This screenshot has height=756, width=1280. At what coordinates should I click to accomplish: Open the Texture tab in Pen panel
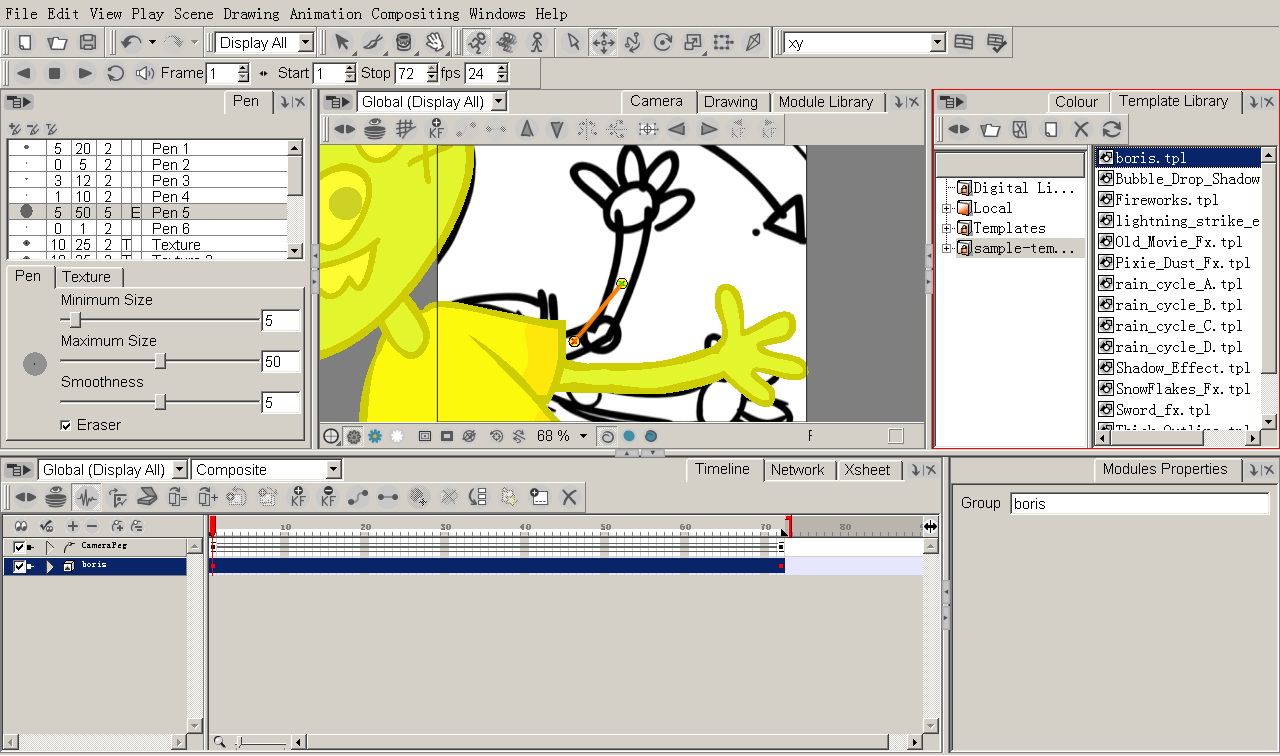pyautogui.click(x=86, y=277)
